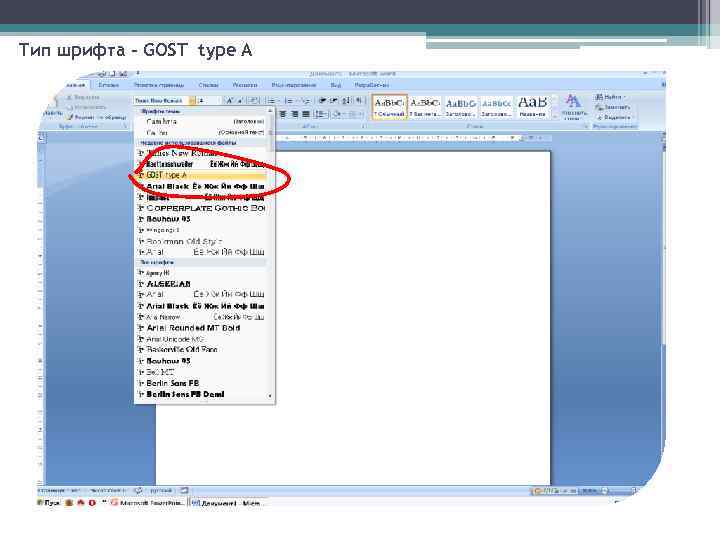Screen dimensions: 720x540
Task: Open the Рецензирование tab
Action: tap(294, 85)
